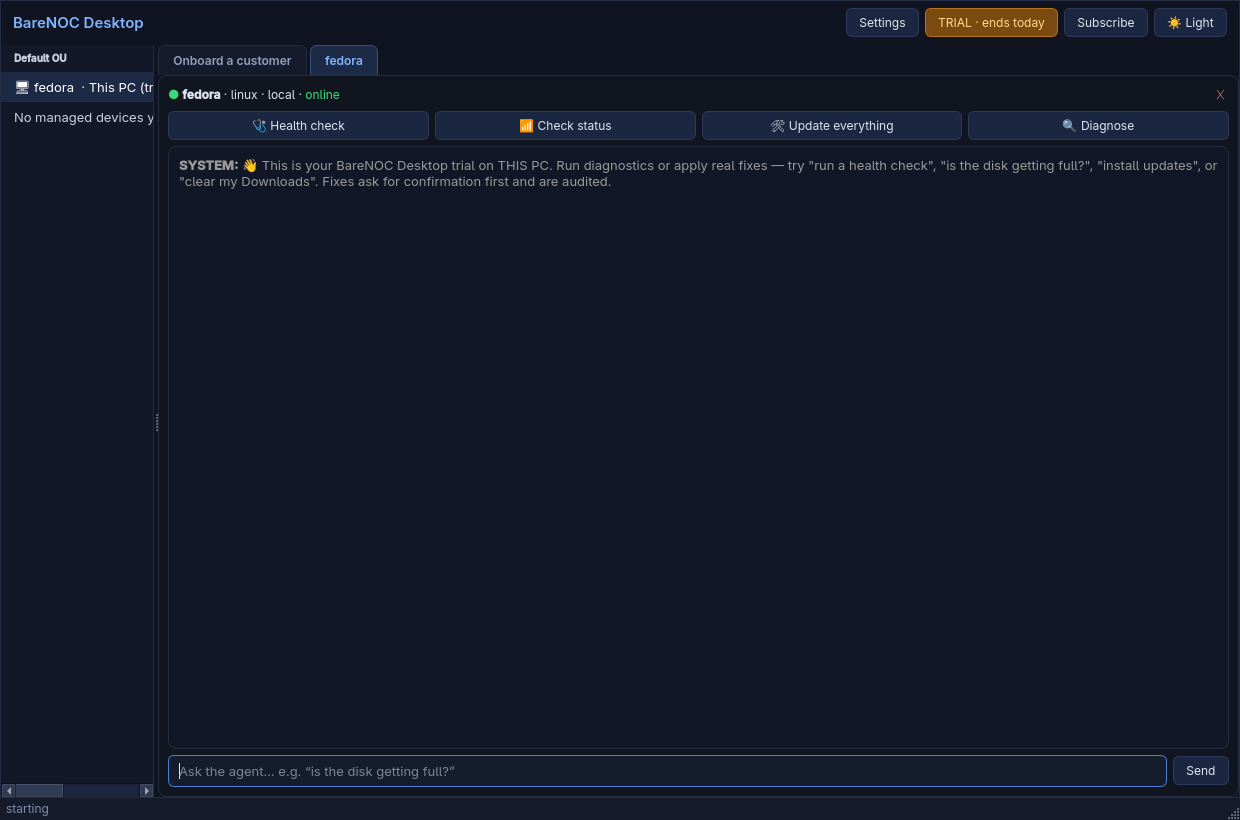1240x820 pixels.
Task: Click the SYSTEM welcome message text
Action: click(698, 174)
